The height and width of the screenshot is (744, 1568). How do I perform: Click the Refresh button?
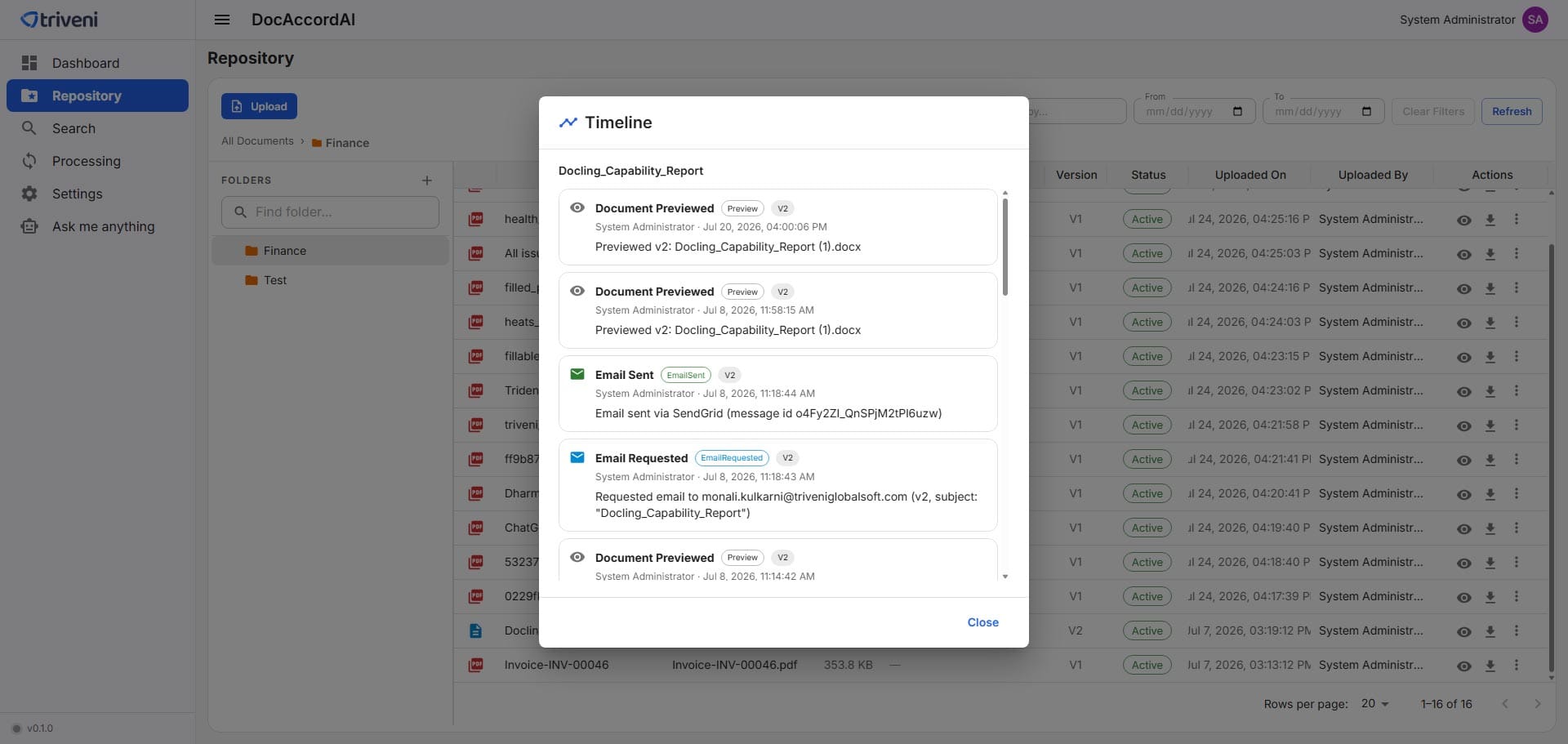coord(1512,111)
